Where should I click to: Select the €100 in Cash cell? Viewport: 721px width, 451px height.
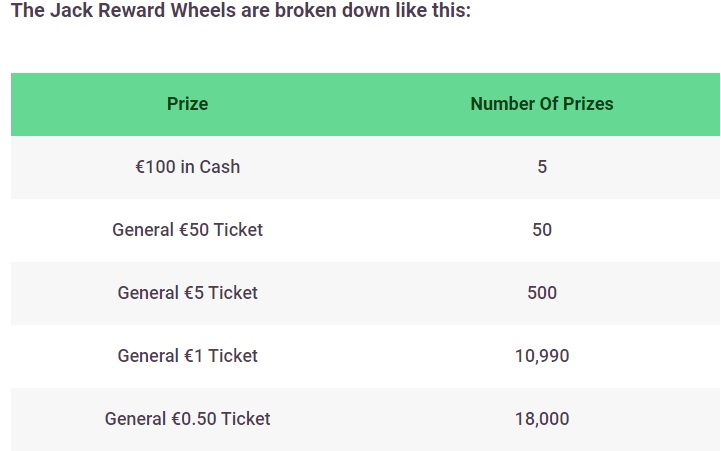(x=188, y=167)
